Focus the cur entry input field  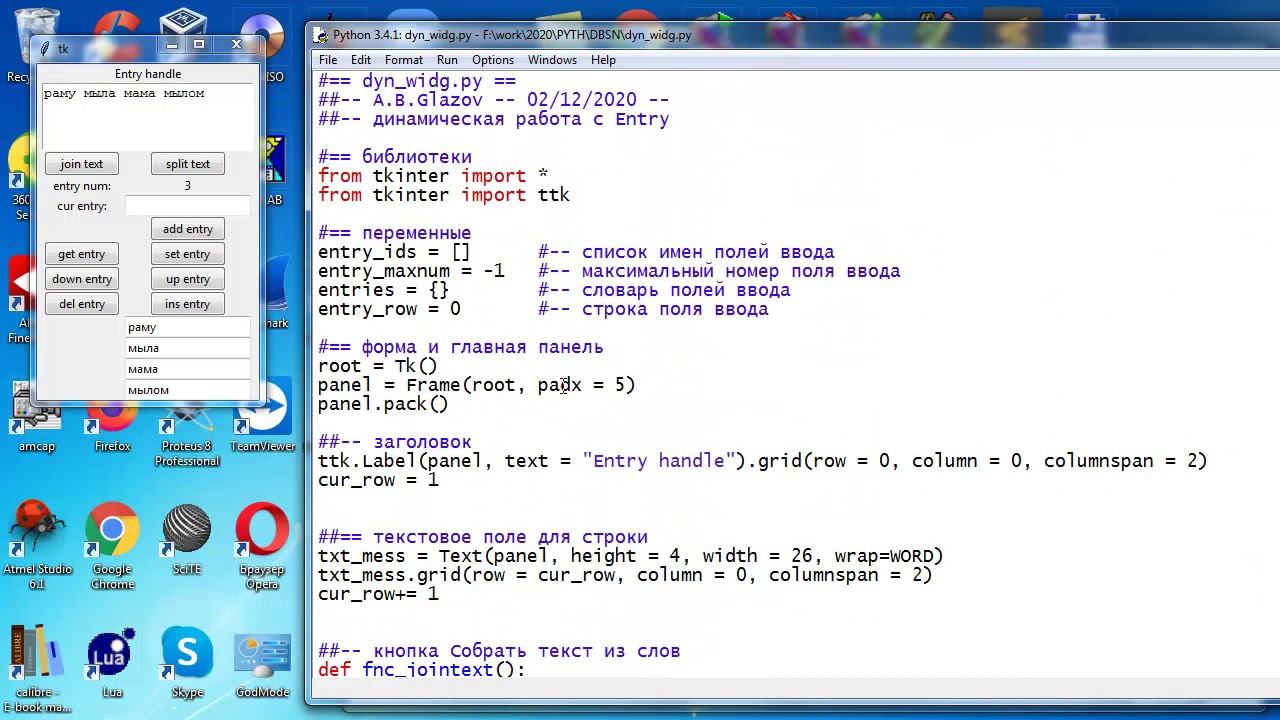pos(188,206)
